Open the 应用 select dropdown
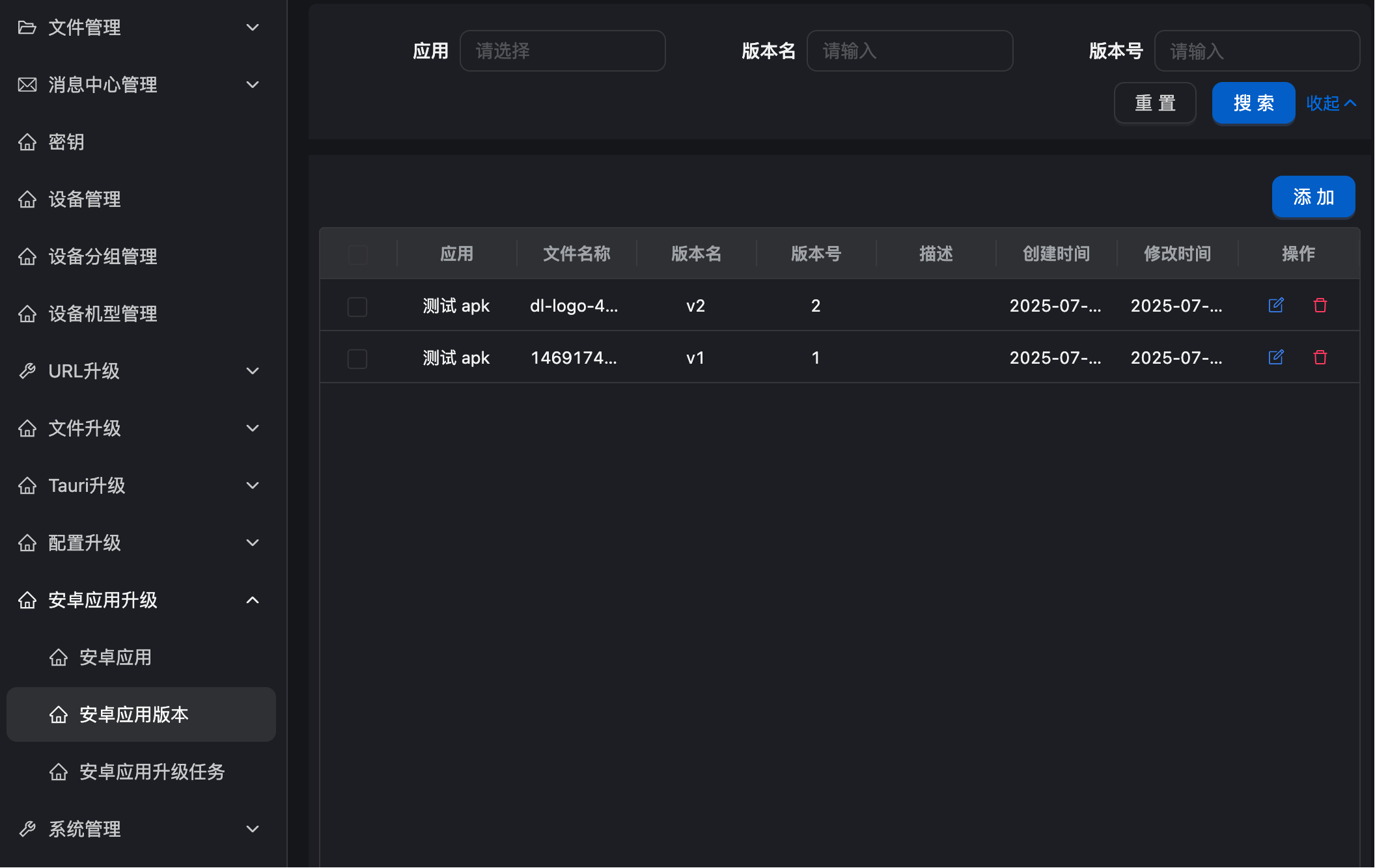The height and width of the screenshot is (868, 1375). coord(562,51)
